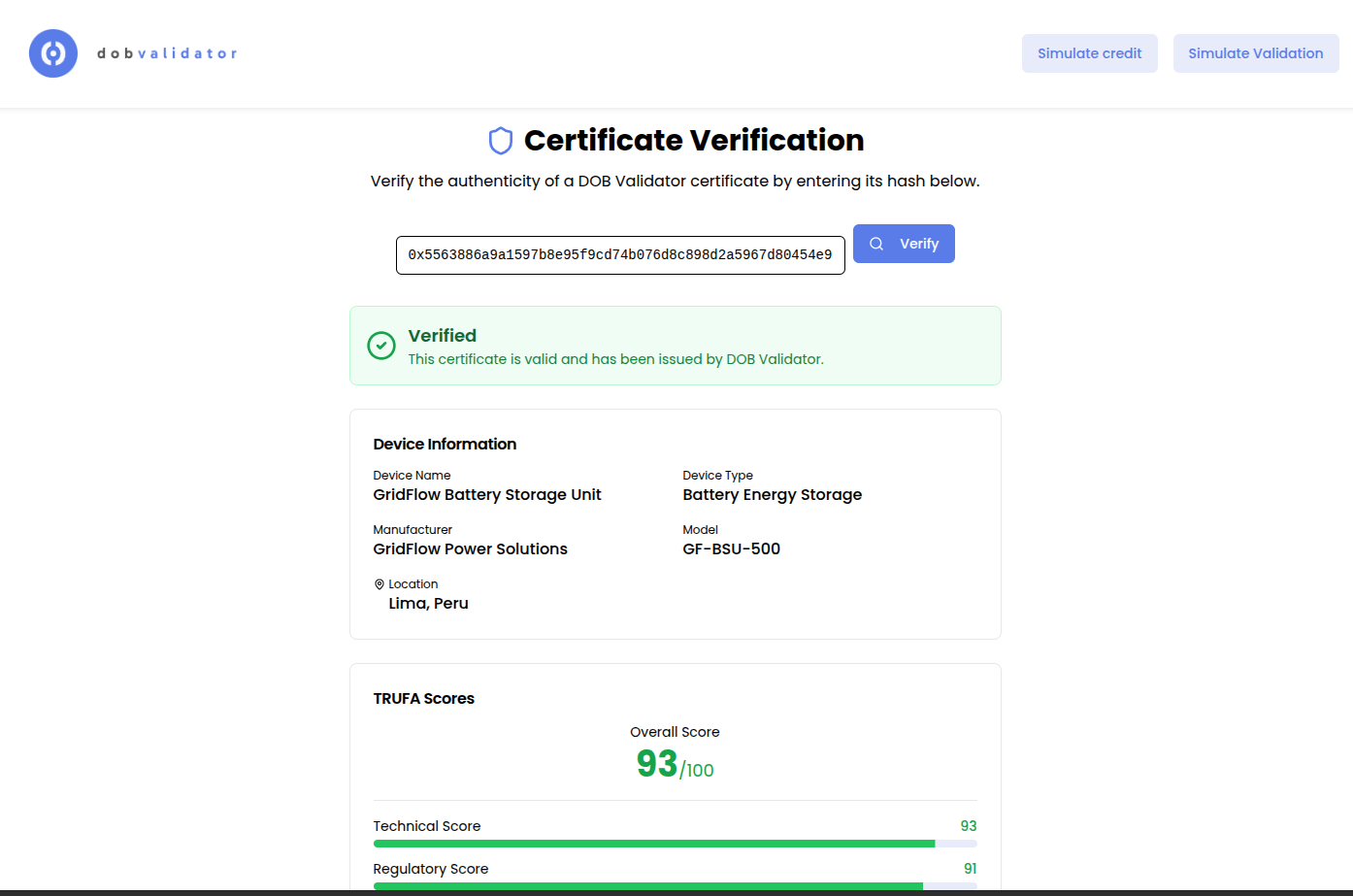Click the 'Verify the authenticity' description text
The image size is (1353, 896).
click(x=675, y=182)
